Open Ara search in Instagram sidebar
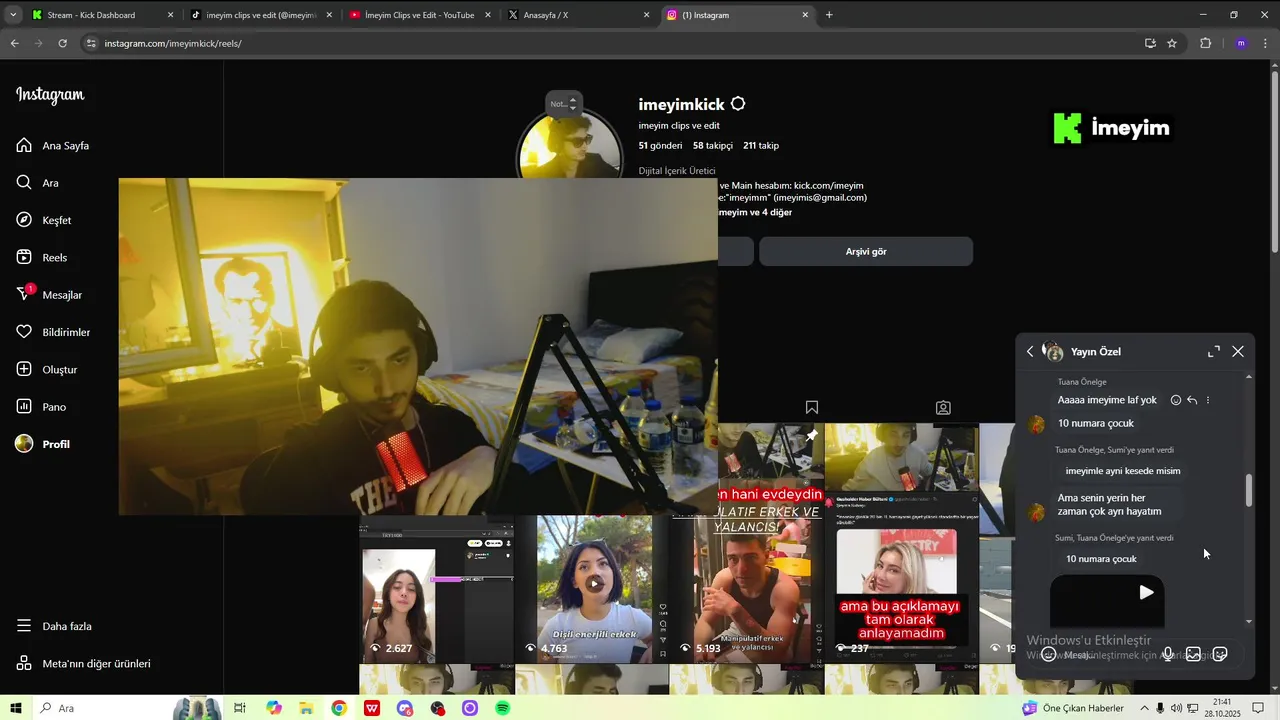The width and height of the screenshot is (1280, 720). [38, 183]
